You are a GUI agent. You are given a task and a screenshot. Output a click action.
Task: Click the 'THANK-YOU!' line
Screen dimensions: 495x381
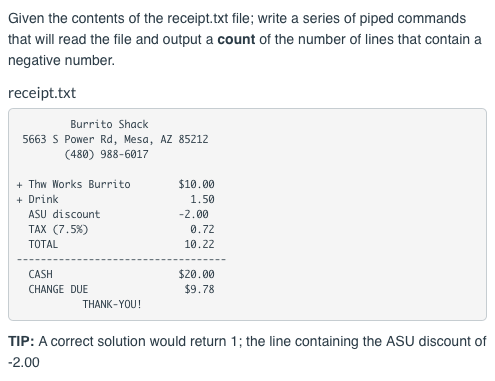click(x=112, y=304)
